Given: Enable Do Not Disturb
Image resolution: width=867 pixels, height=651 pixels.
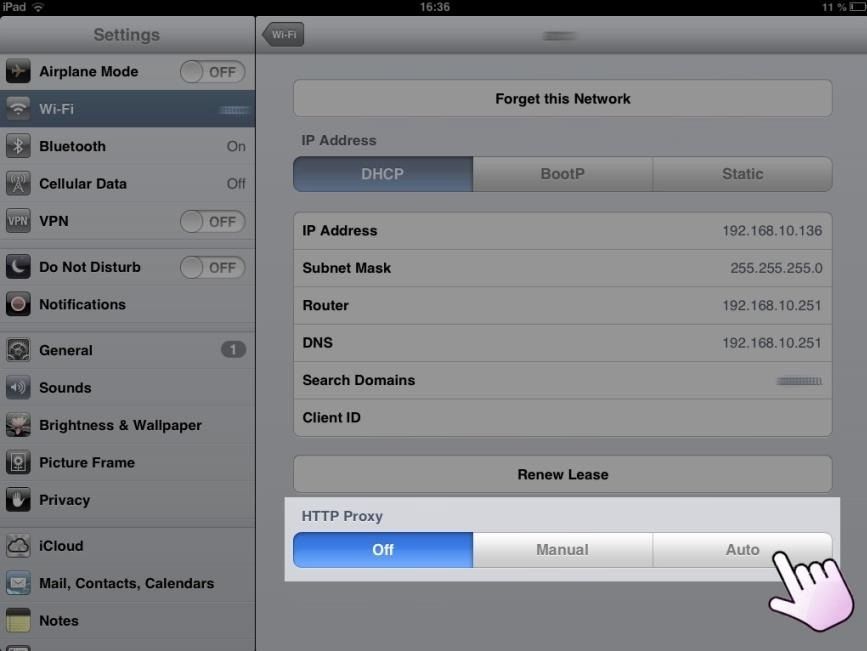Looking at the screenshot, I should [212, 267].
